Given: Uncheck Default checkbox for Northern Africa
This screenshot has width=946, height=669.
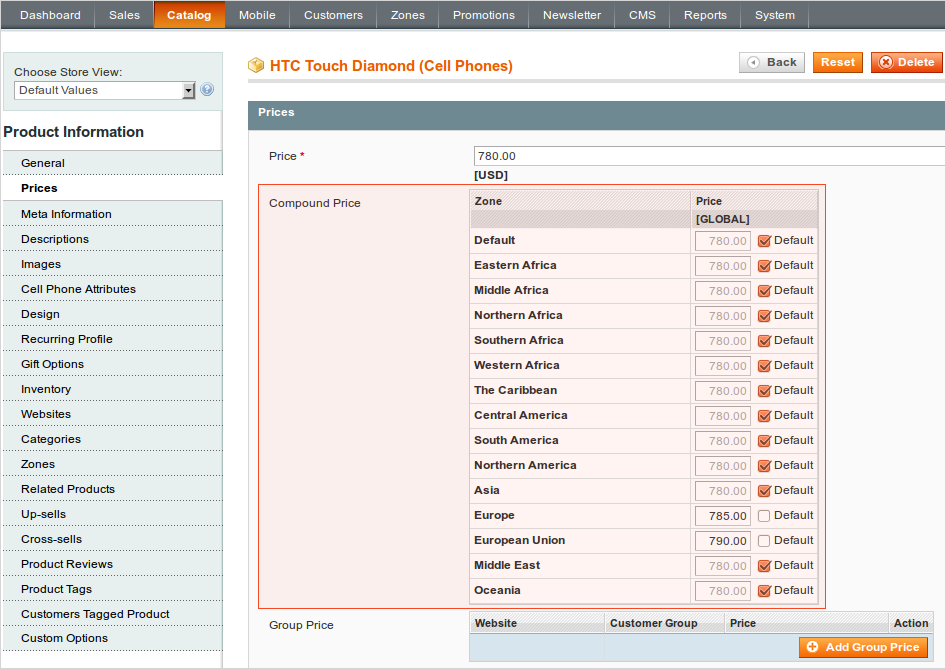Looking at the screenshot, I should (x=764, y=315).
